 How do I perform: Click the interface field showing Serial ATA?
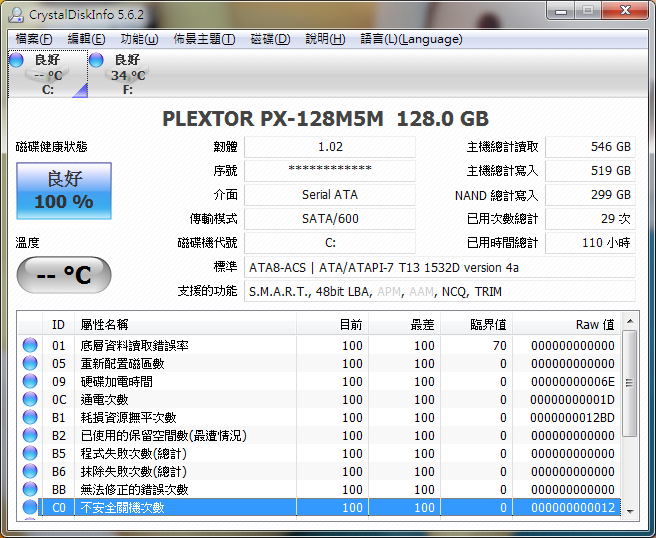pos(330,195)
